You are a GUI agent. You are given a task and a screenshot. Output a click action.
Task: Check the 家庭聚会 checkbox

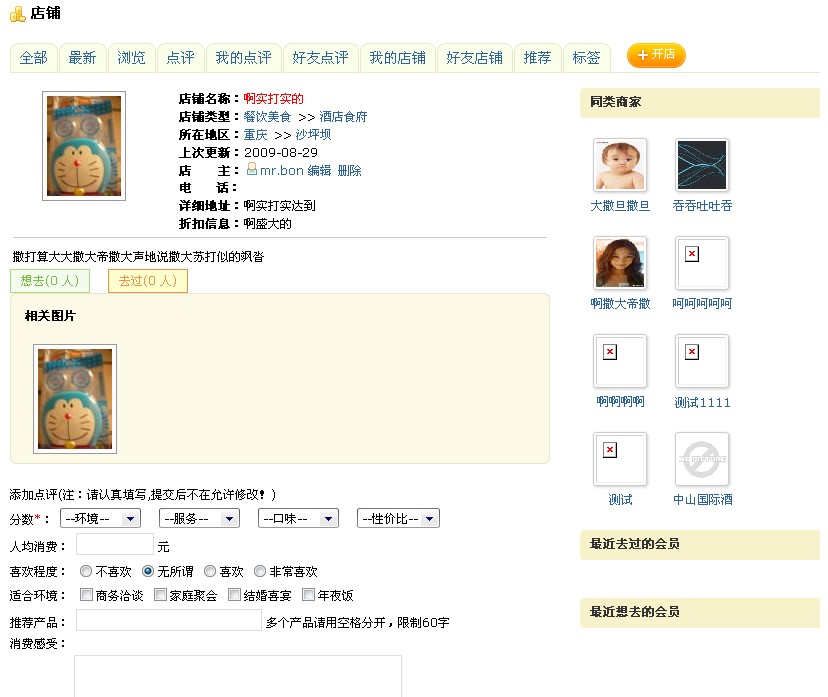click(160, 595)
